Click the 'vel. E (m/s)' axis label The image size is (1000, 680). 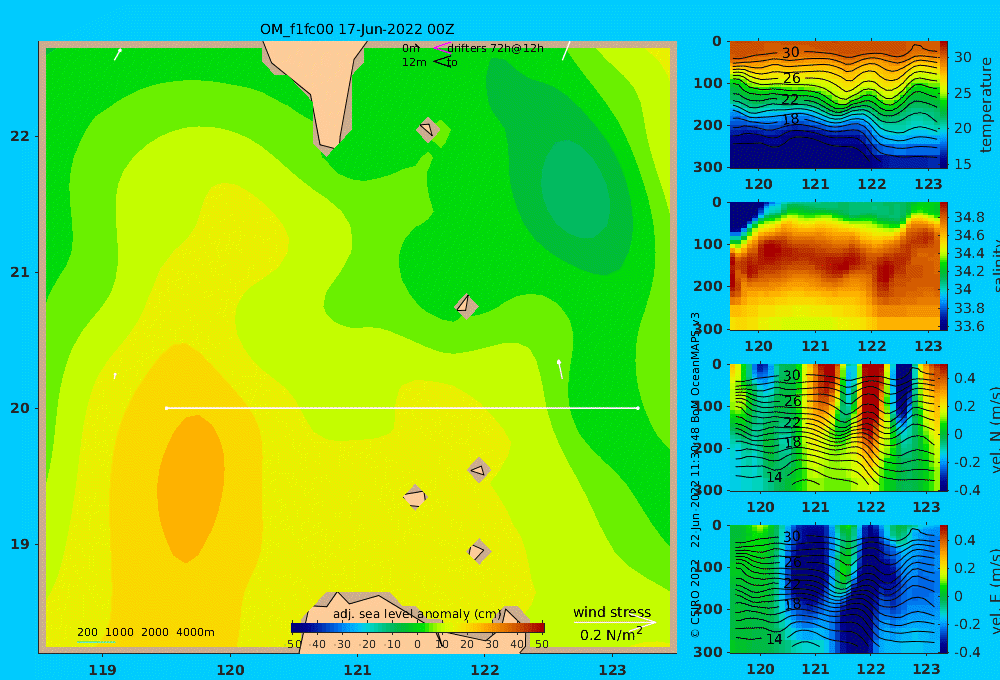point(994,590)
